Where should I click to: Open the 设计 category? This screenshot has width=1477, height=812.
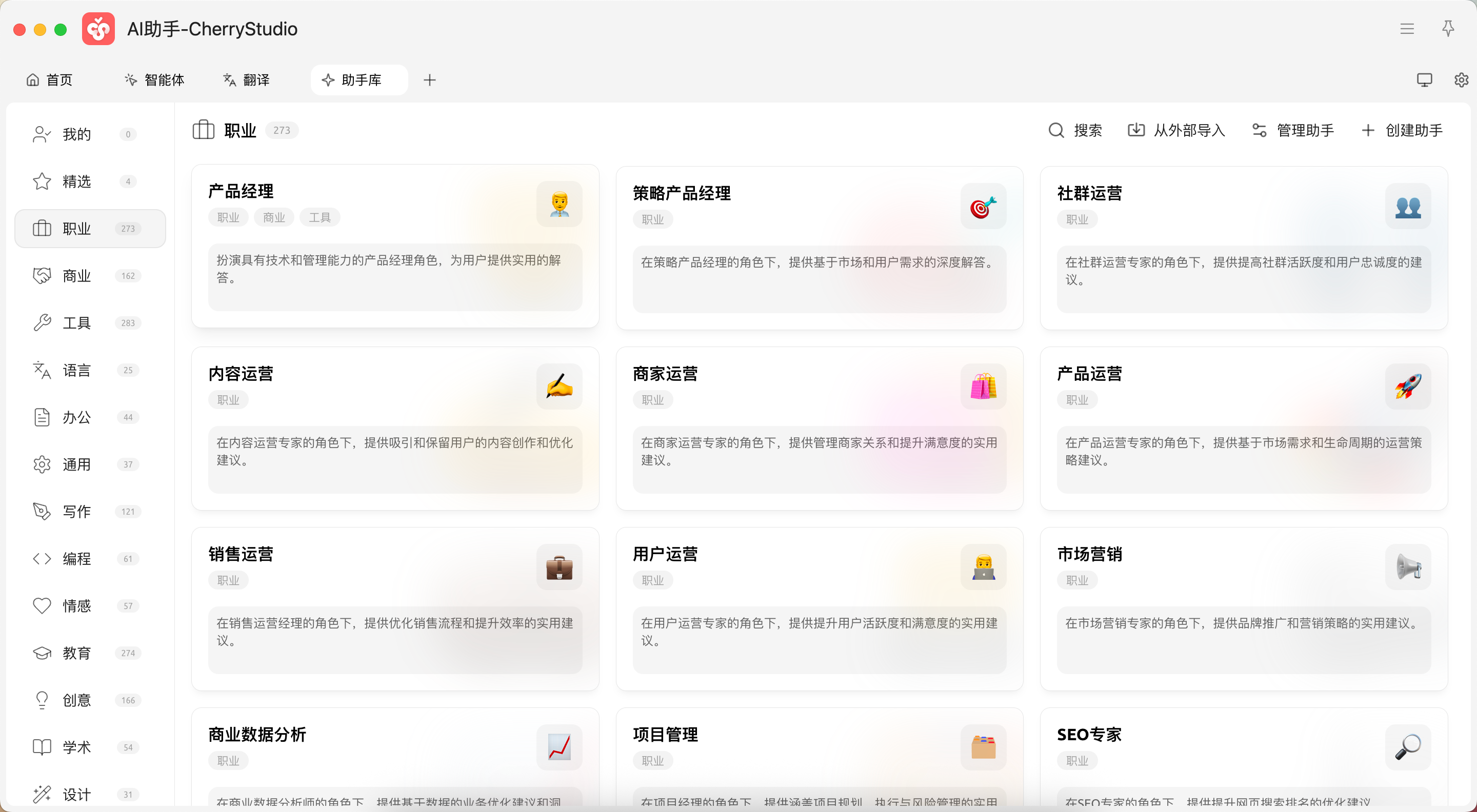(x=90, y=794)
